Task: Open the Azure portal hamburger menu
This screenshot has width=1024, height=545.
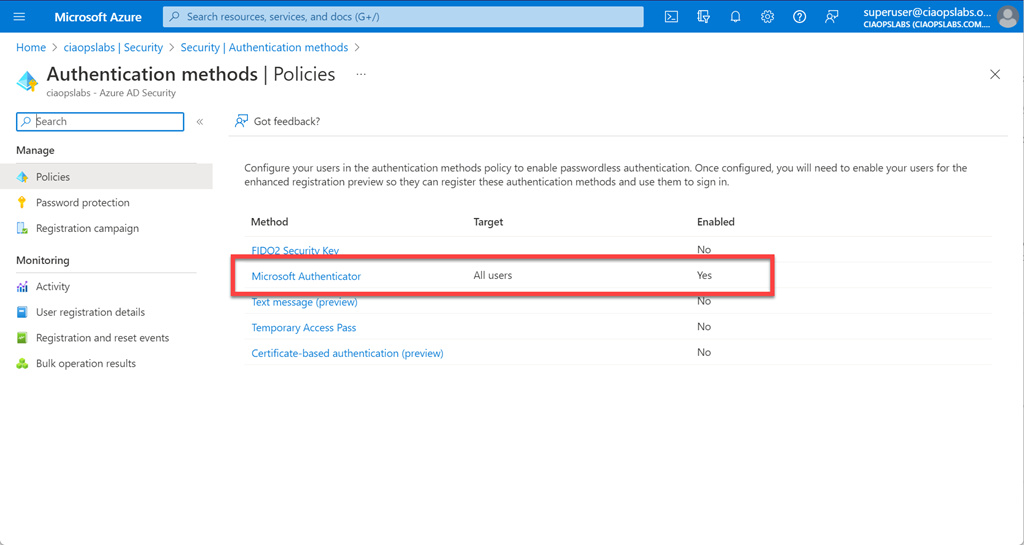Action: point(19,17)
